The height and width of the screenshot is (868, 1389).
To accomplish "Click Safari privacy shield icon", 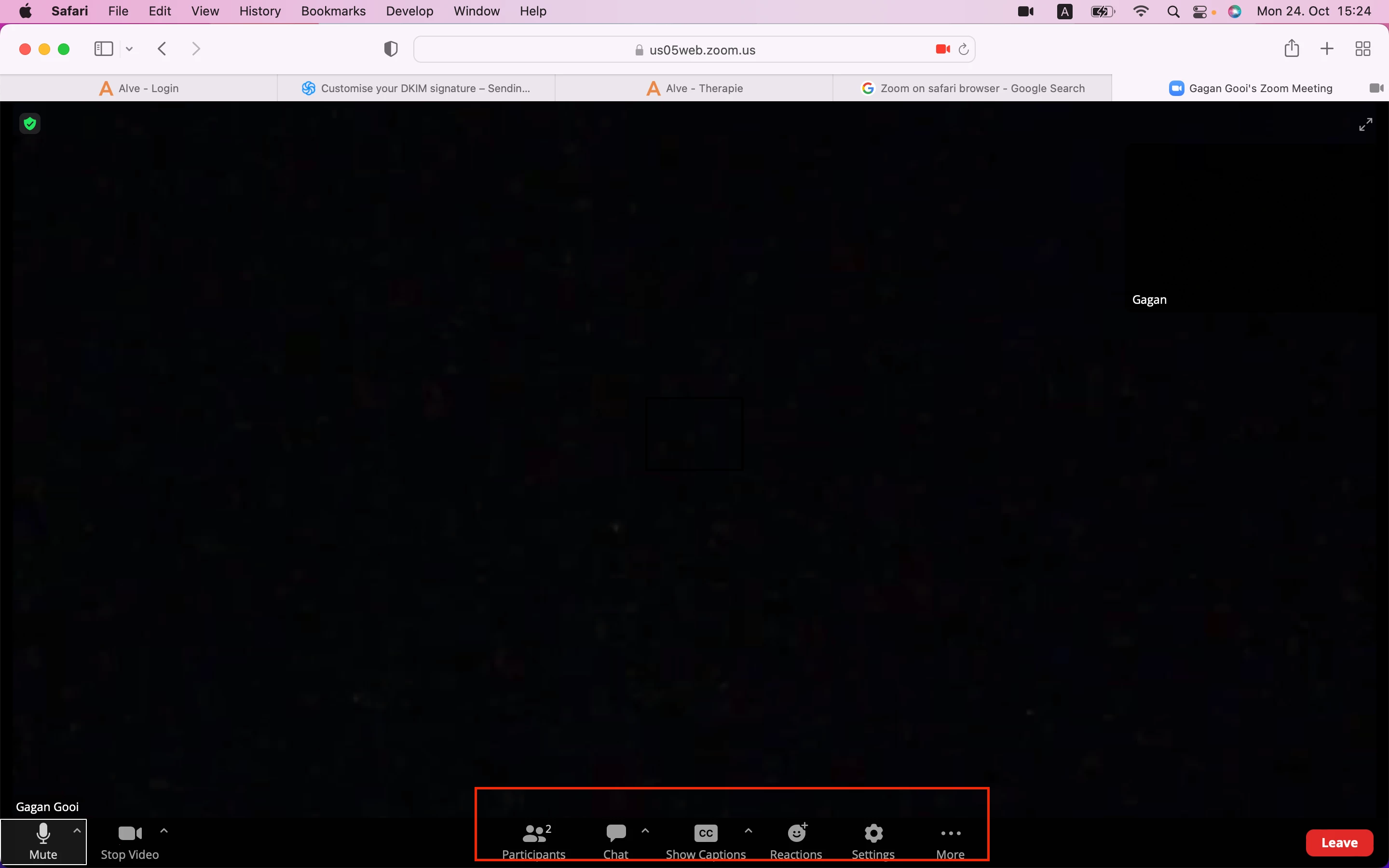I will point(391,49).
